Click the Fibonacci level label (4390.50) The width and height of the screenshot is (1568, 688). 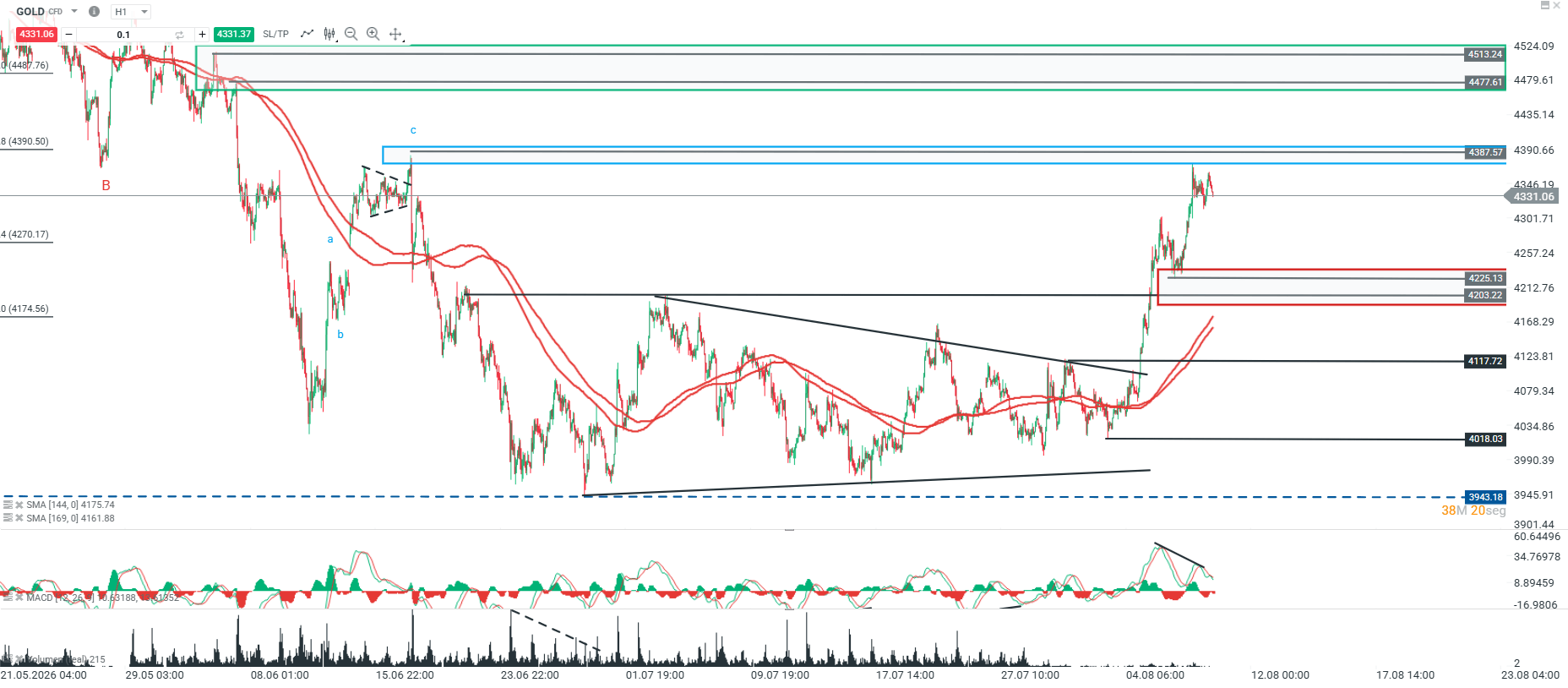tap(25, 141)
